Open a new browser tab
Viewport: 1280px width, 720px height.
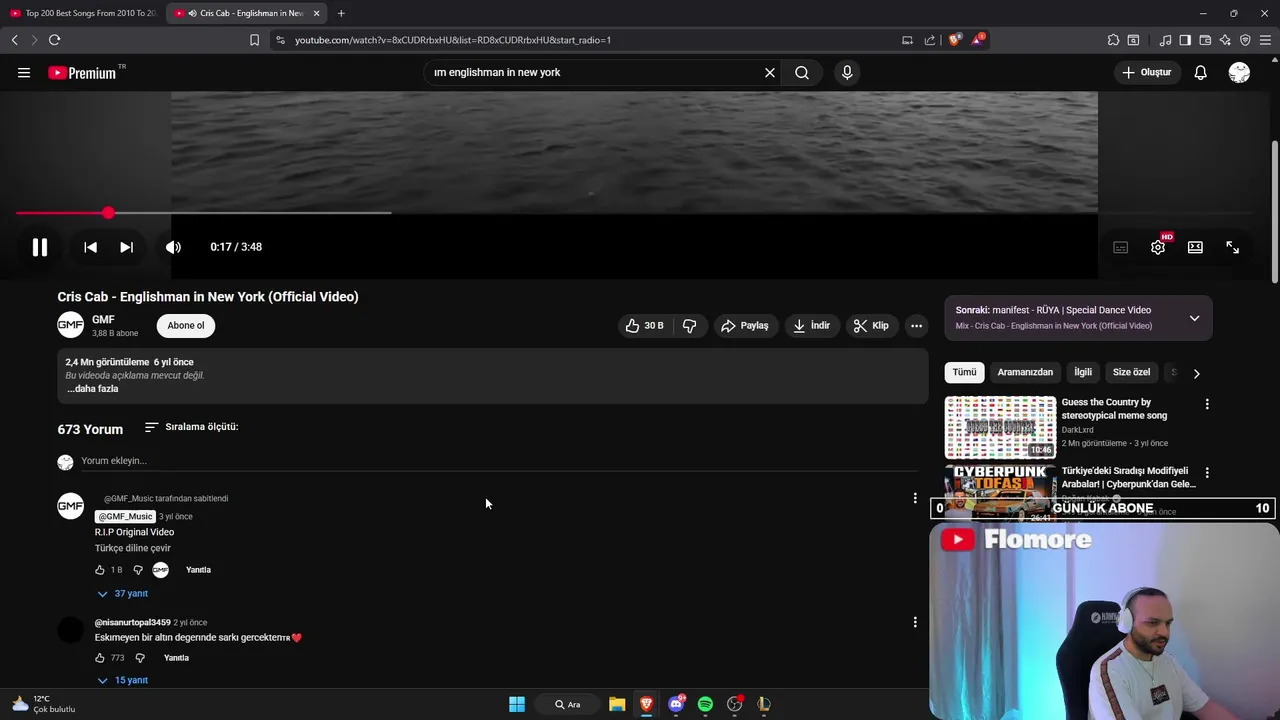tap(341, 13)
